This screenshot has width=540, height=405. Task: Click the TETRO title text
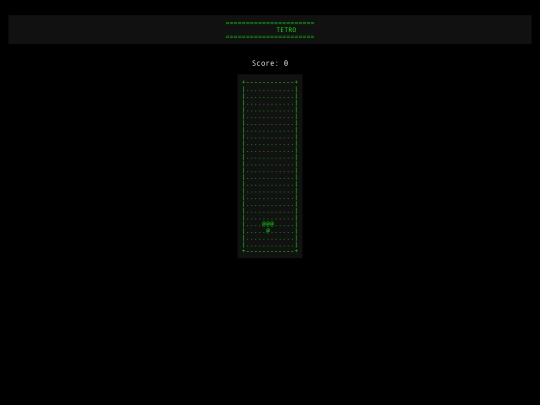(286, 30)
